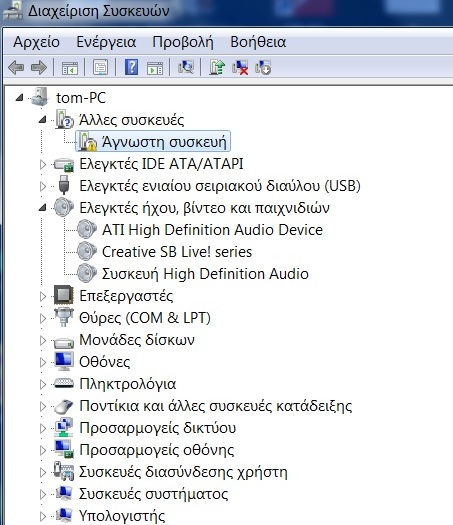
Task: Scan for hardware changes icon
Action: pos(186,67)
